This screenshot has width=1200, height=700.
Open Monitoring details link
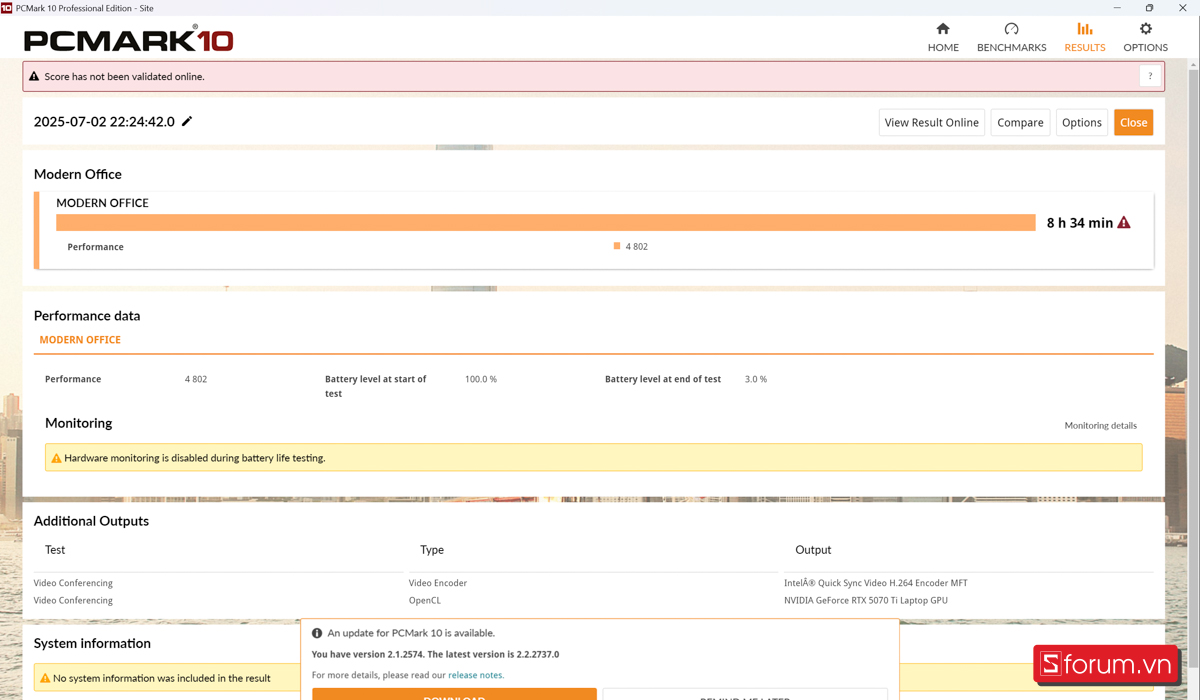(x=1100, y=425)
